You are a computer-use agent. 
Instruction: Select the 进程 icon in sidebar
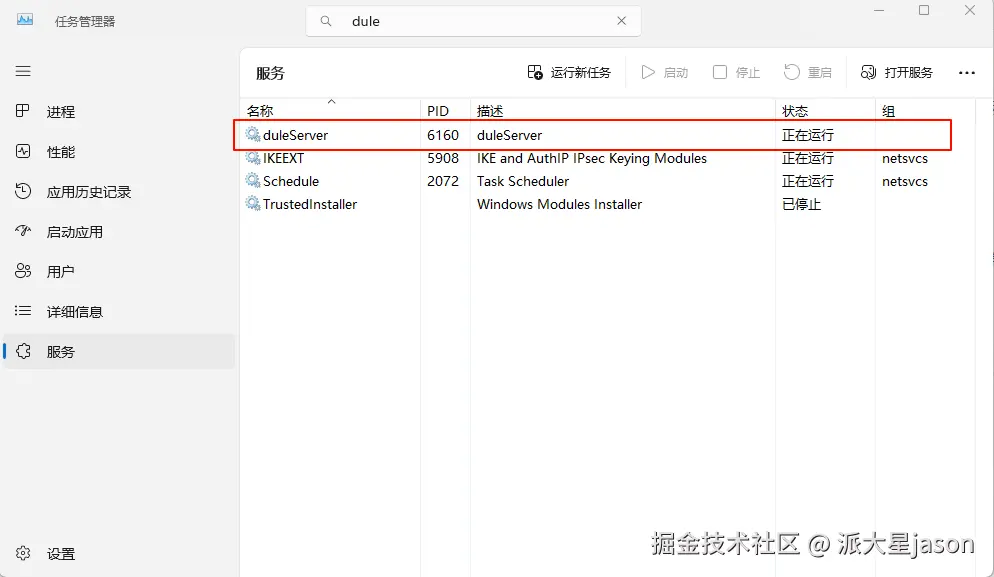pos(23,111)
